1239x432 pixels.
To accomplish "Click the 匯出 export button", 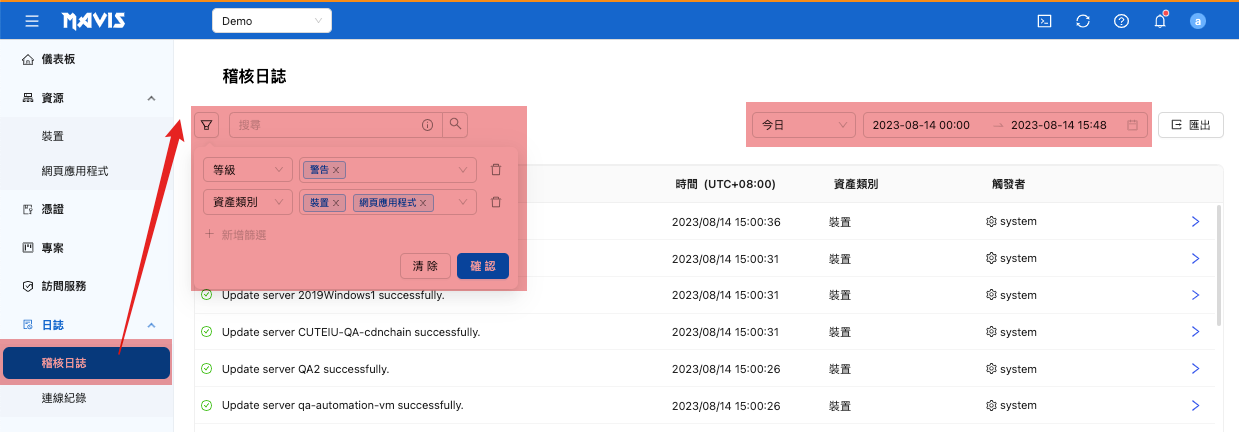I will [x=1190, y=125].
